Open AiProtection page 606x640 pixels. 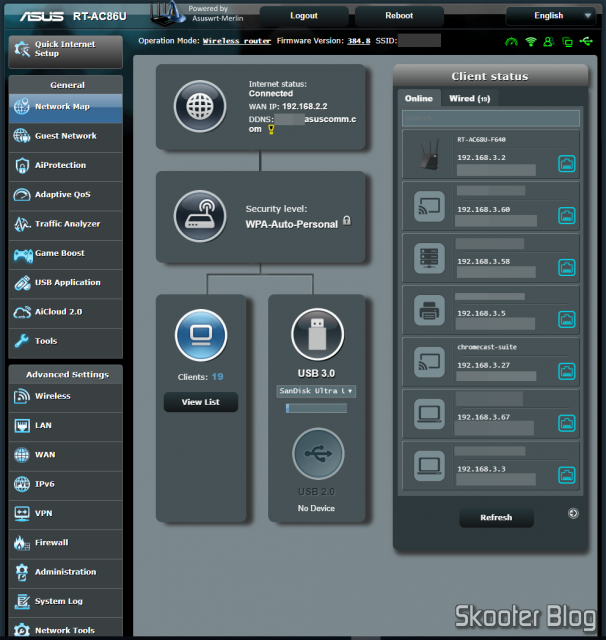tap(66, 165)
